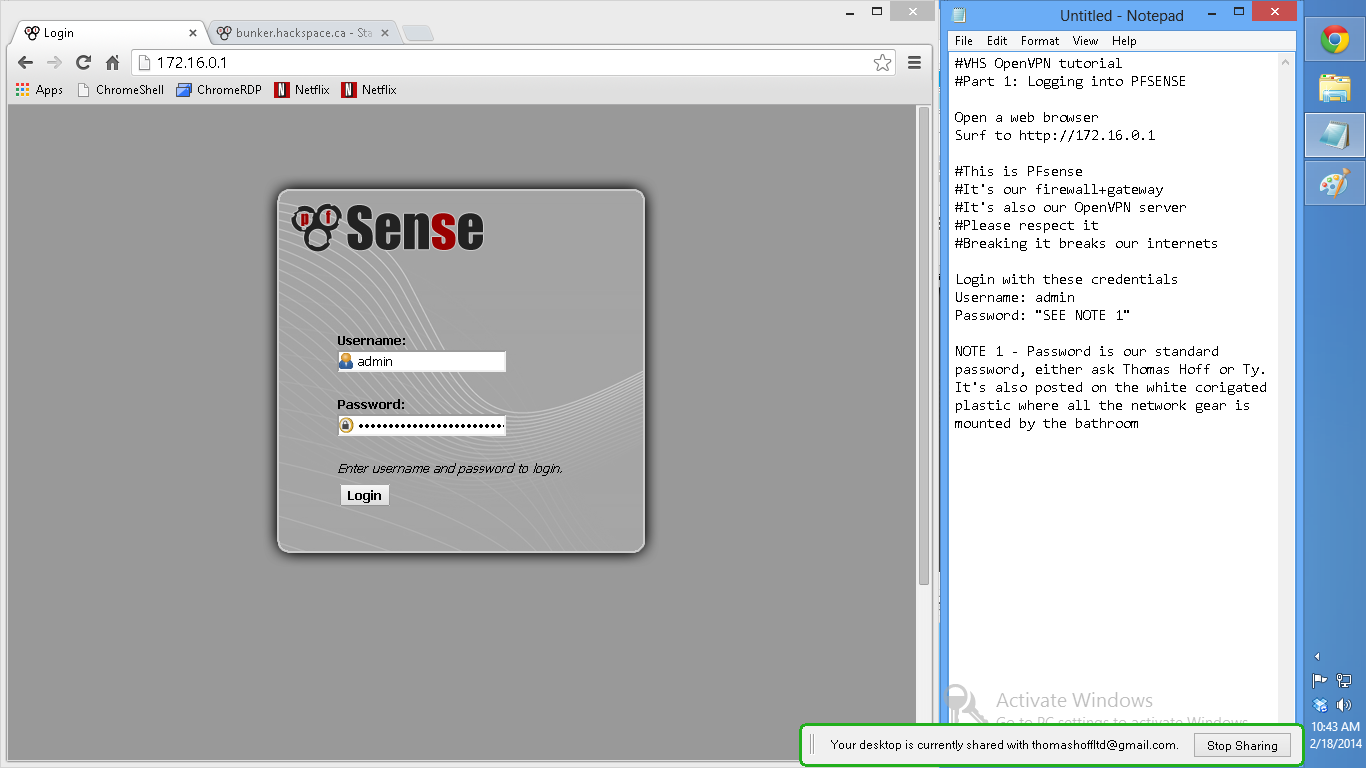Open the Chrome hamburger menu

click(x=914, y=63)
